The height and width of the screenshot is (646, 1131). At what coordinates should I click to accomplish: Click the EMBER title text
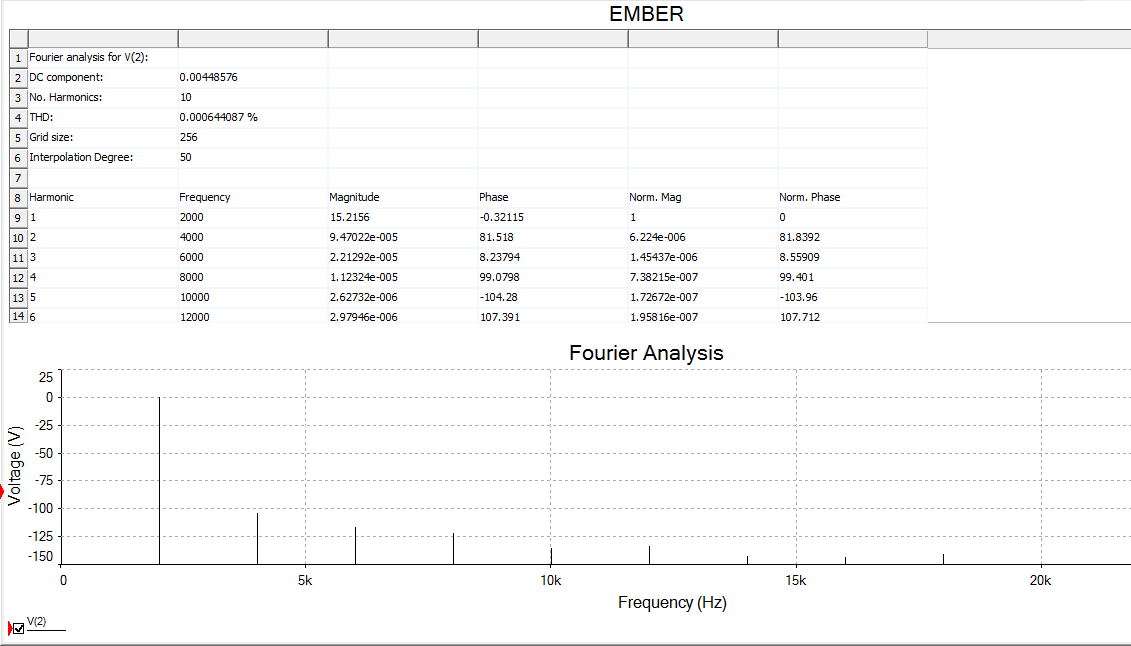click(646, 14)
